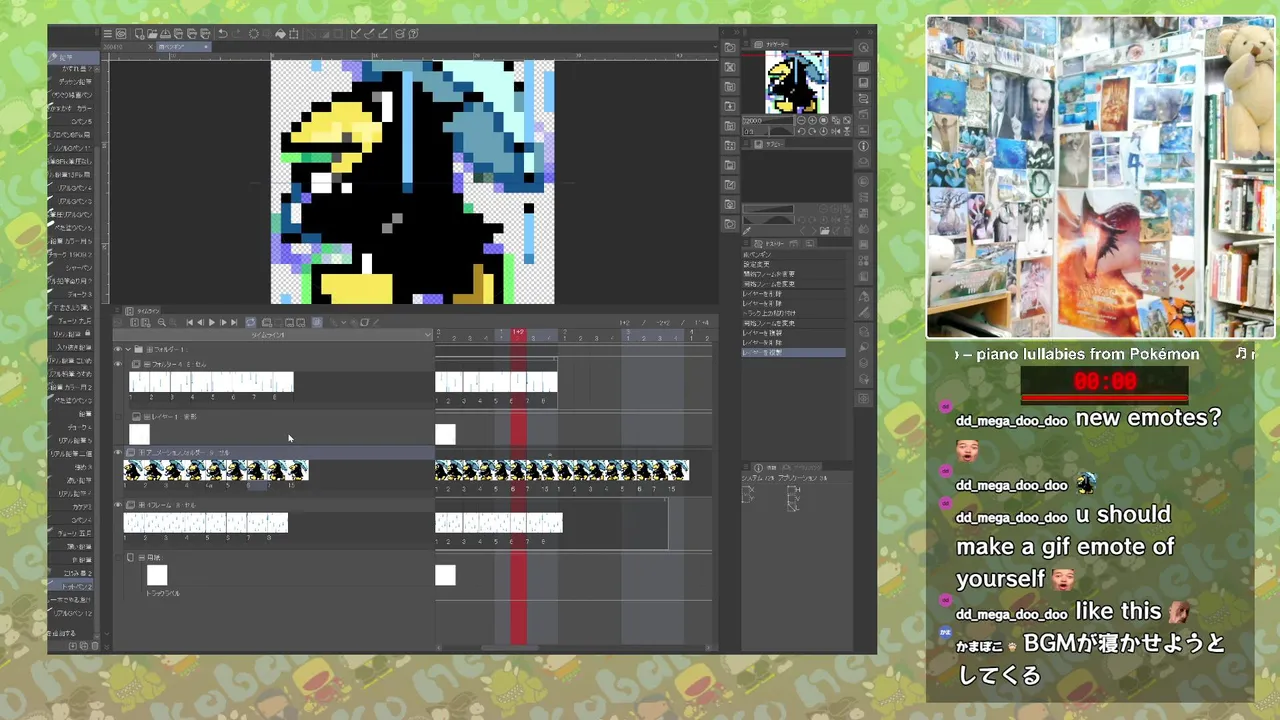Collapse the top folder 1 in the timeline
This screenshot has width=1280, height=720.
point(128,349)
